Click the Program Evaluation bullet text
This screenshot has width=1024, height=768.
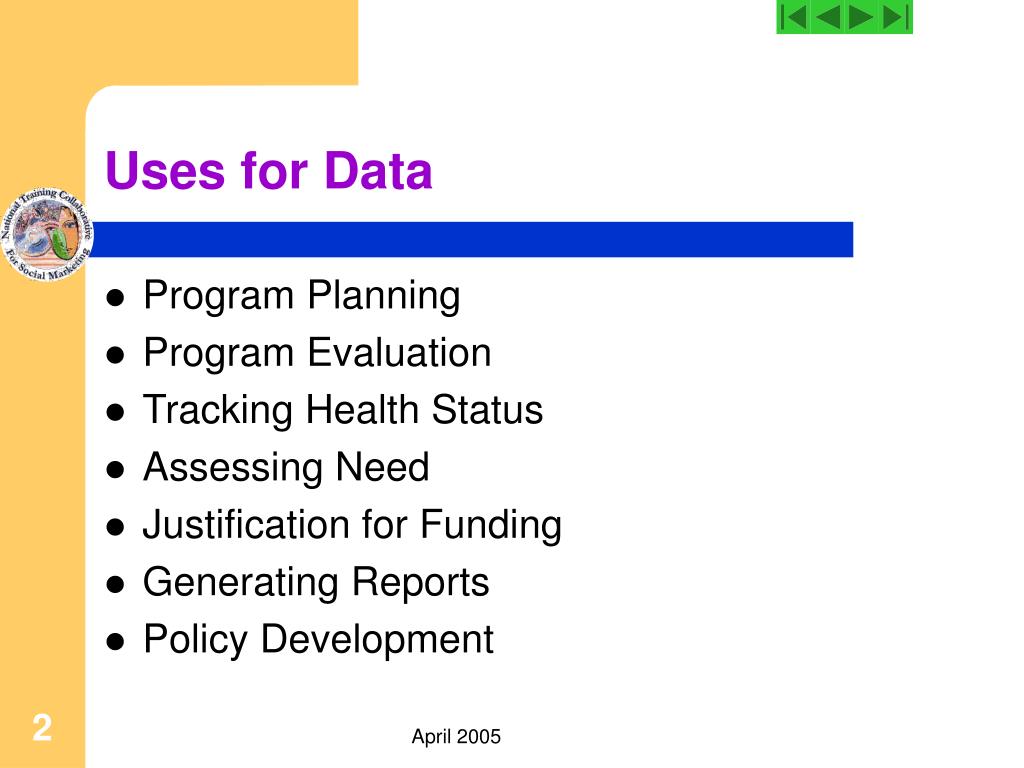[x=317, y=353]
